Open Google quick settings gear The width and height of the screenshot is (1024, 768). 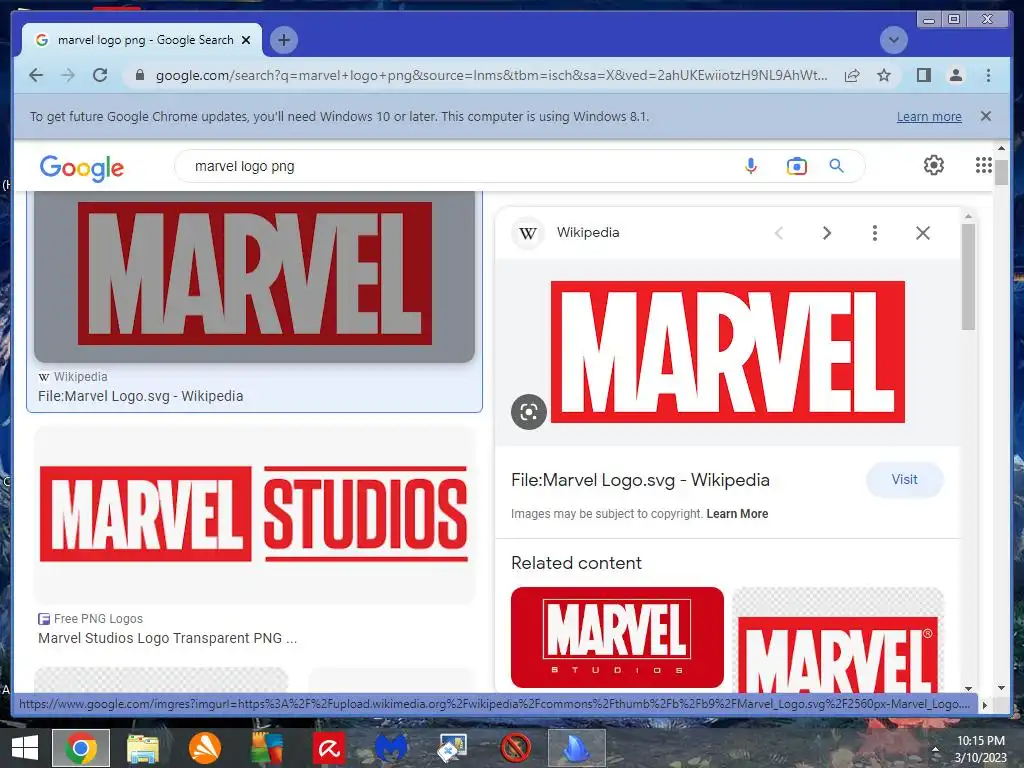click(934, 165)
